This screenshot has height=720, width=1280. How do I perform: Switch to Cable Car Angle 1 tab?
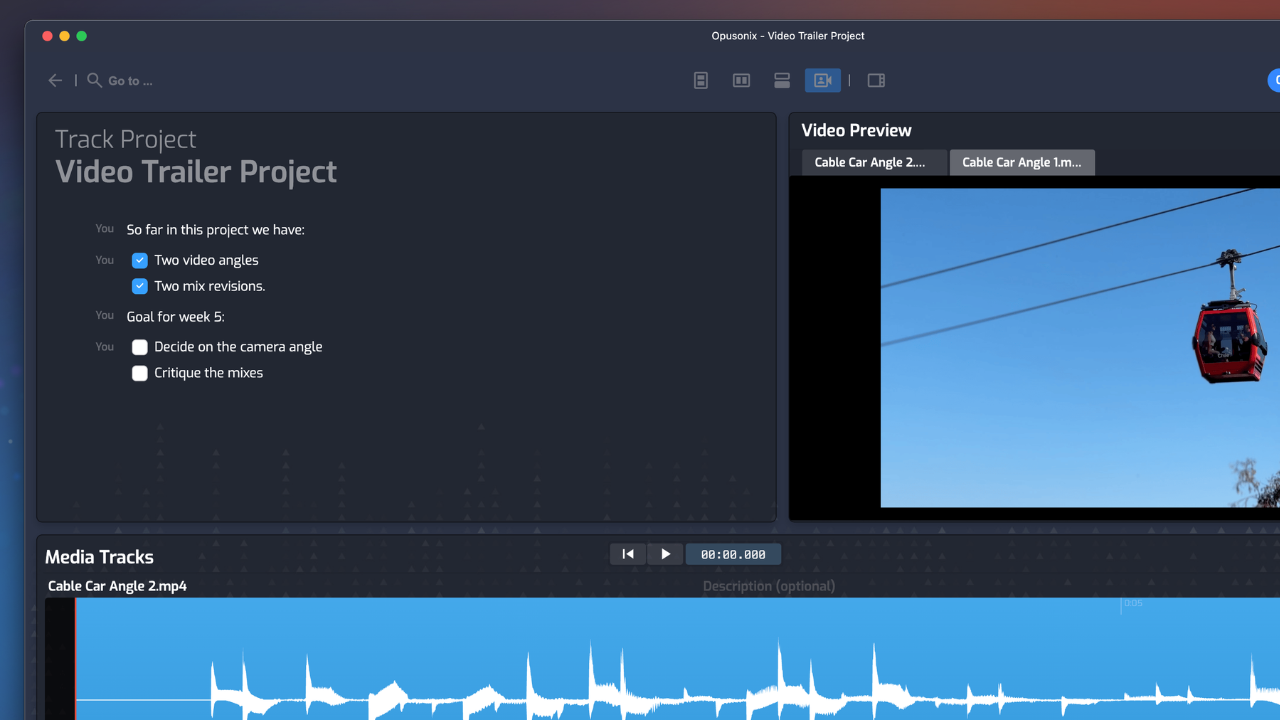click(x=1021, y=163)
